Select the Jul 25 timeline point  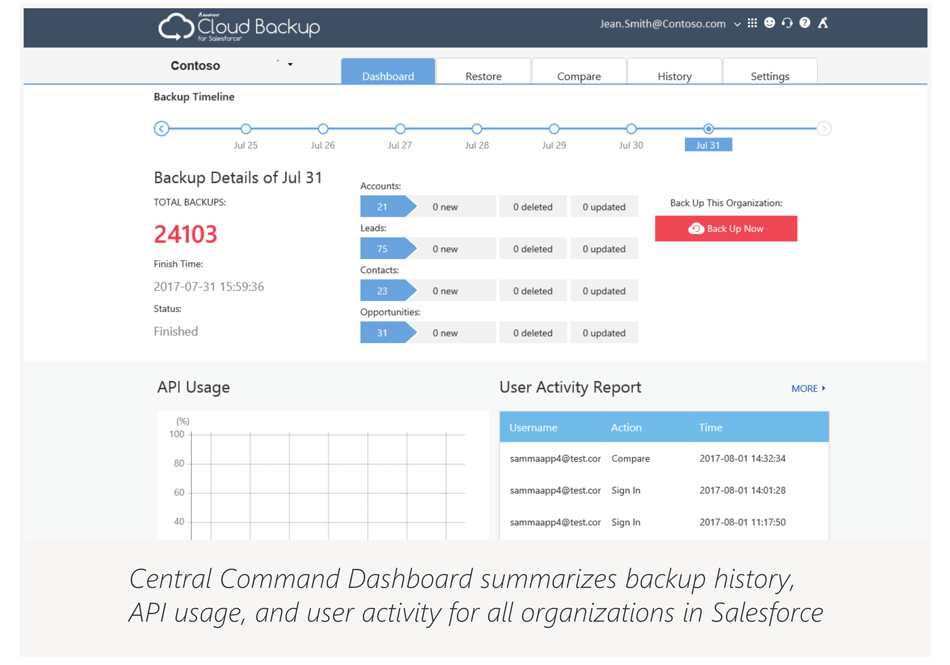pos(245,128)
